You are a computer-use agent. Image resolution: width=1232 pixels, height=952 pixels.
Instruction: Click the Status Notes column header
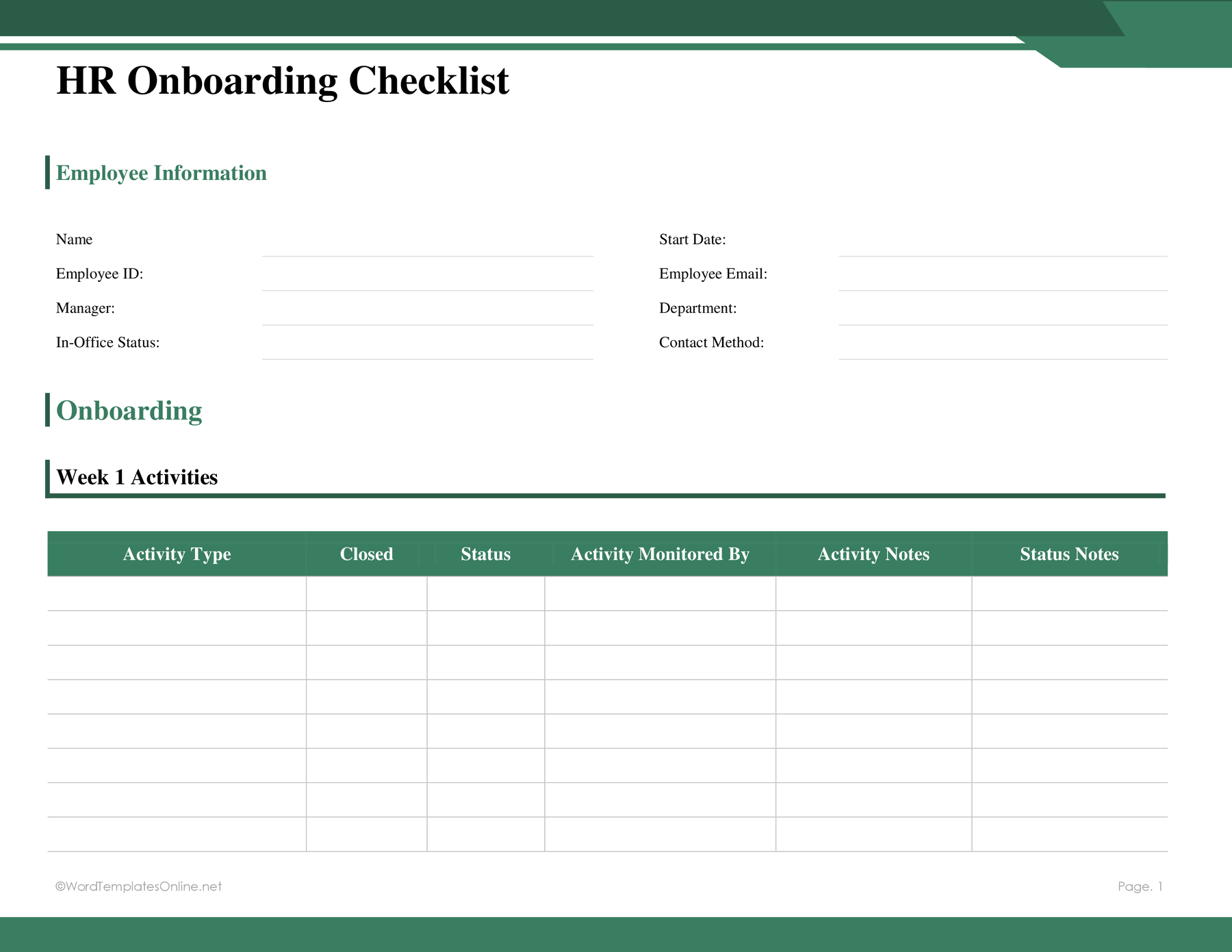(x=1070, y=554)
